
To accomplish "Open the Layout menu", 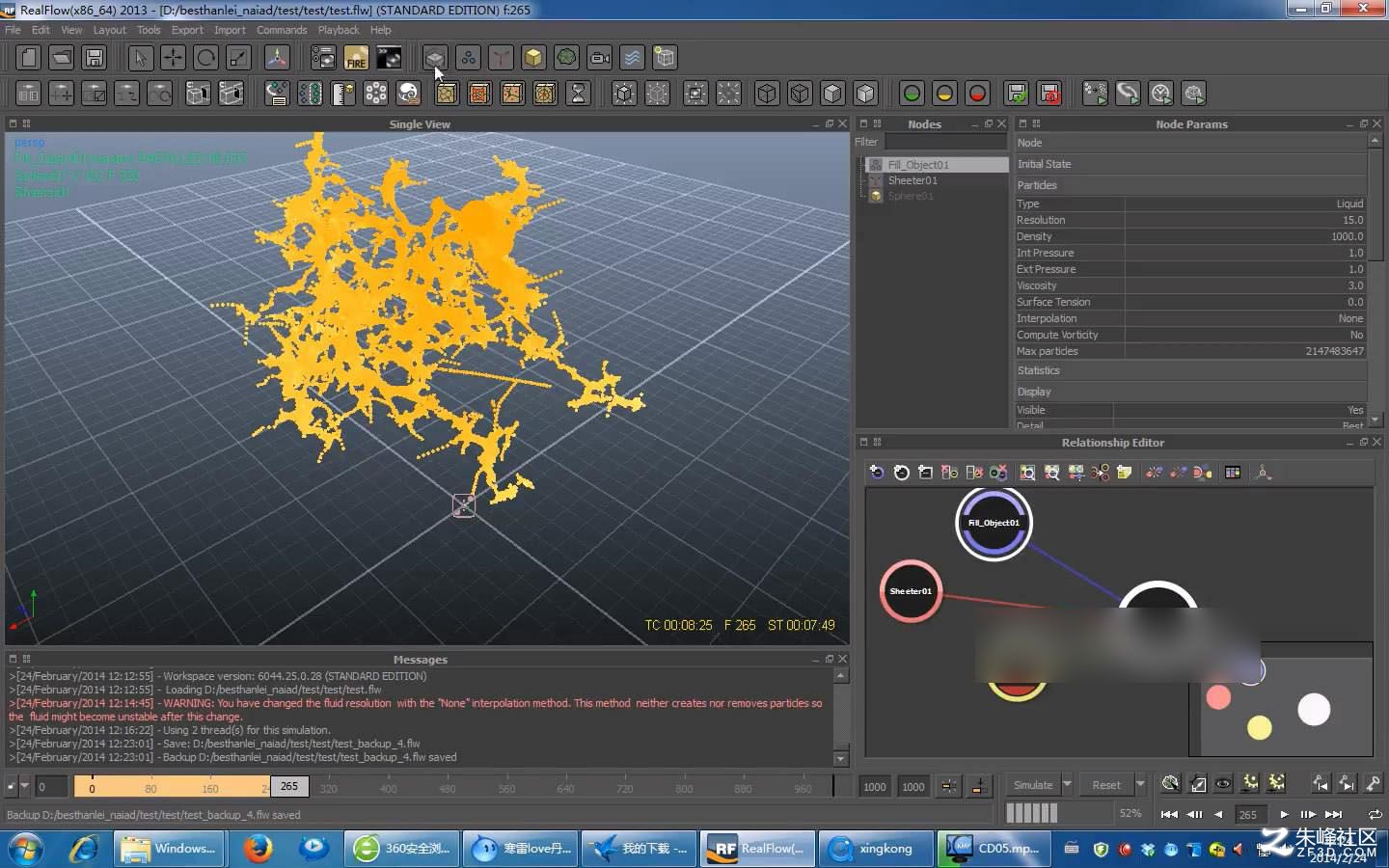I will click(109, 30).
